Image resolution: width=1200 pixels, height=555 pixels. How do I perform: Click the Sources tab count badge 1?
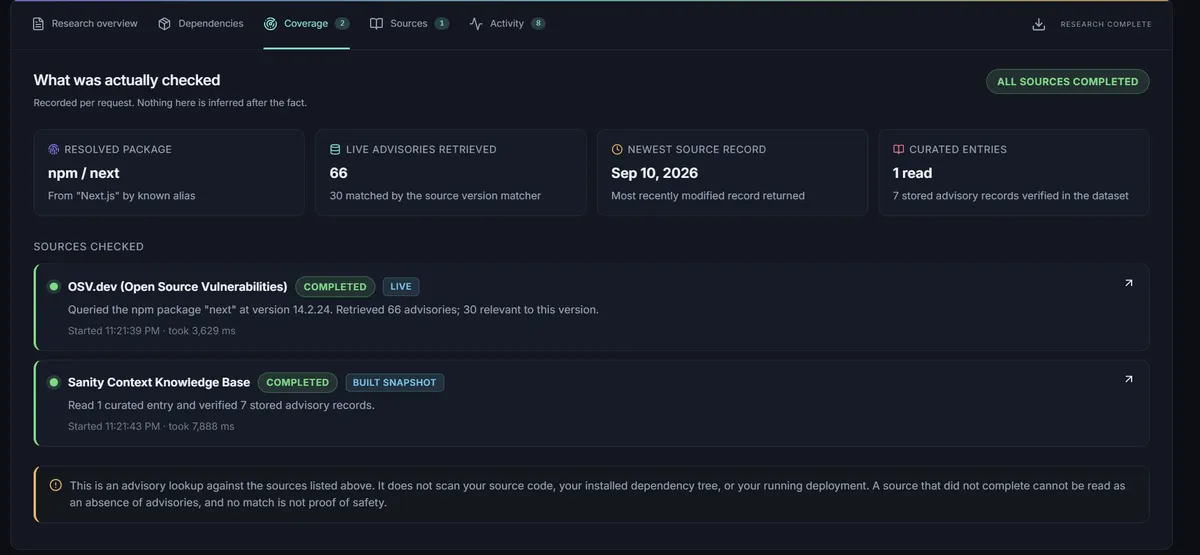(x=442, y=24)
